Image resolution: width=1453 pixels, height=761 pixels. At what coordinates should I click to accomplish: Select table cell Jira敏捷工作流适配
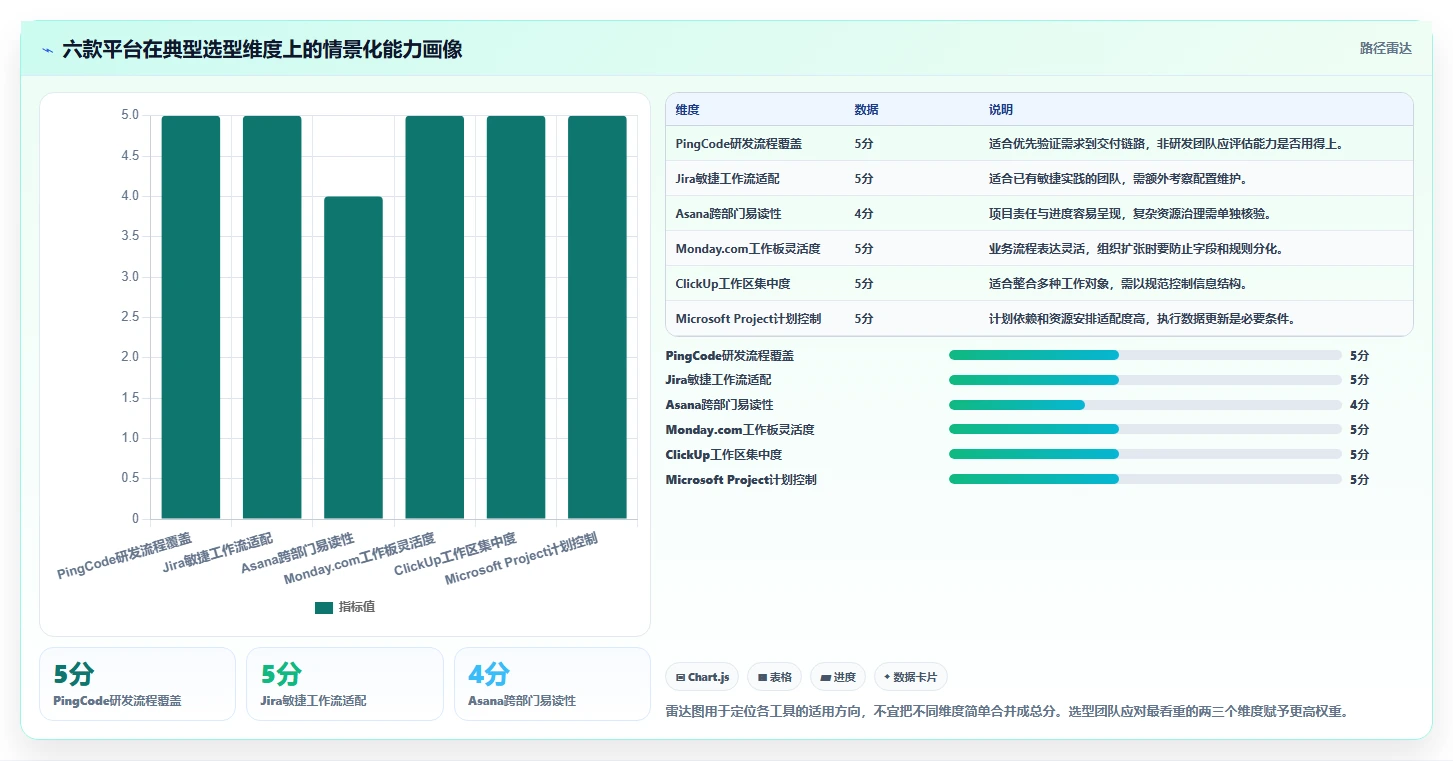point(727,178)
